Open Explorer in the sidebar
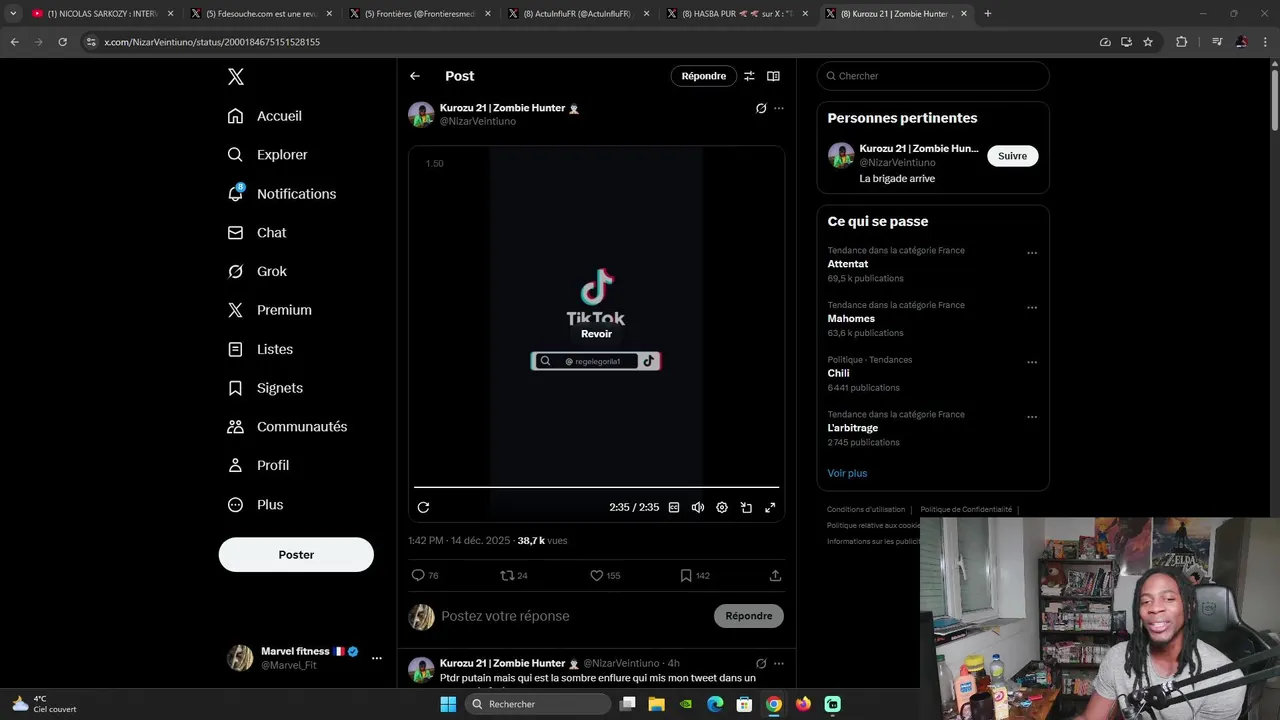 click(268, 155)
